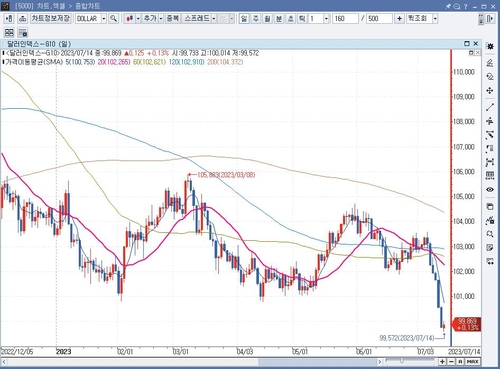
Task: Toggle the 분 (minute) period button
Action: tap(279, 19)
